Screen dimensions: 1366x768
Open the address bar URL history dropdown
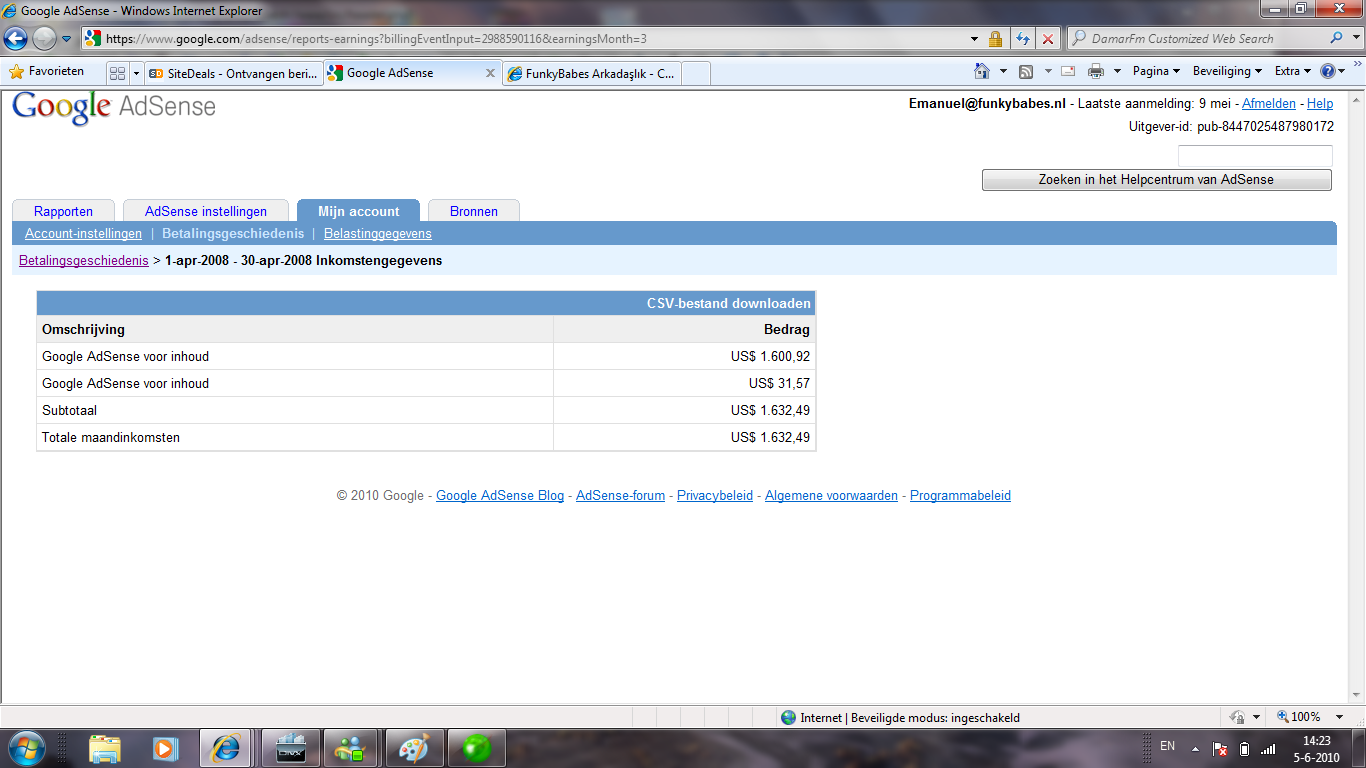pos(975,39)
